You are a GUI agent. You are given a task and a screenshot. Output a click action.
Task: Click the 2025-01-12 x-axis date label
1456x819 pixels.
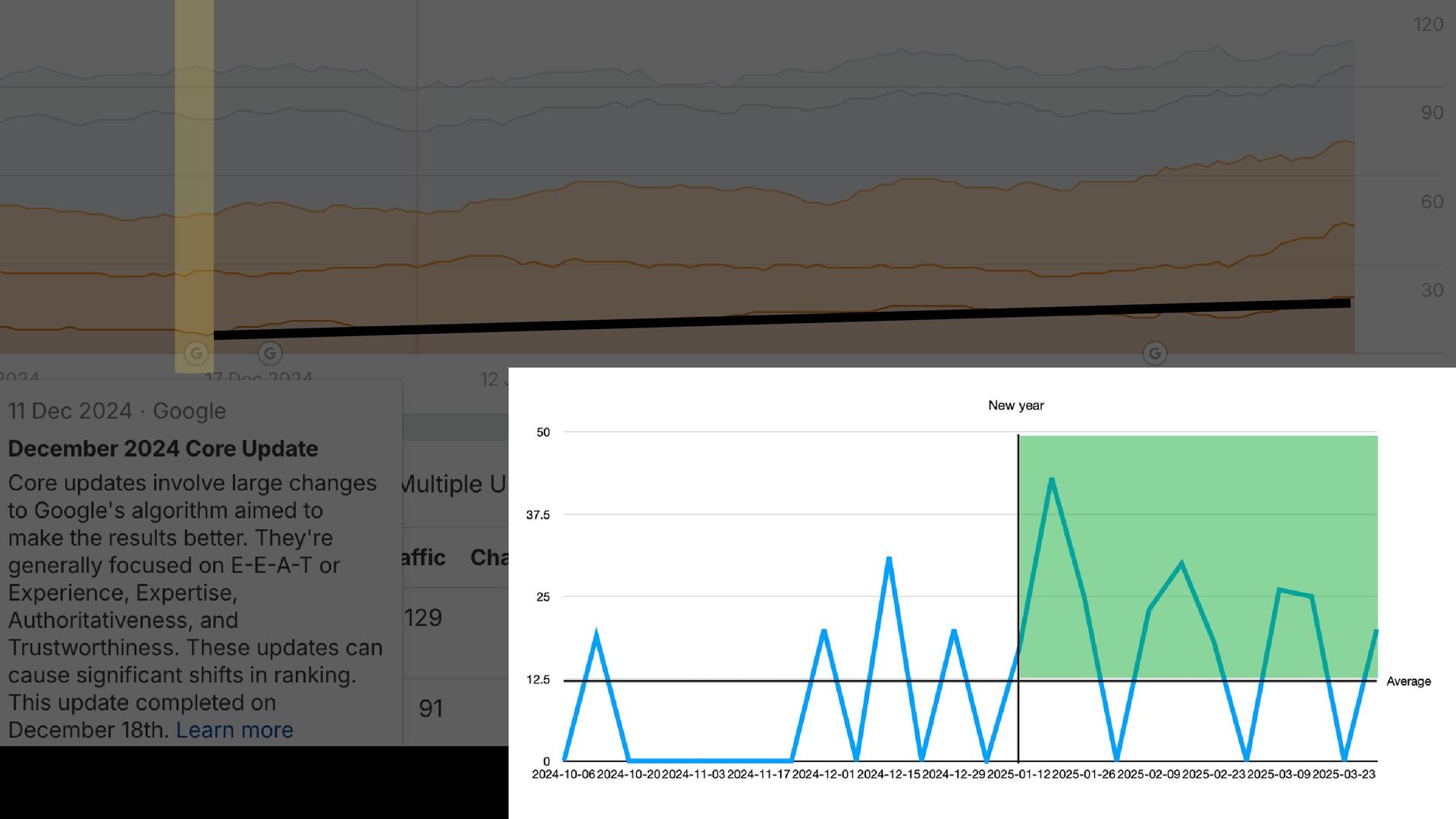click(x=1018, y=774)
